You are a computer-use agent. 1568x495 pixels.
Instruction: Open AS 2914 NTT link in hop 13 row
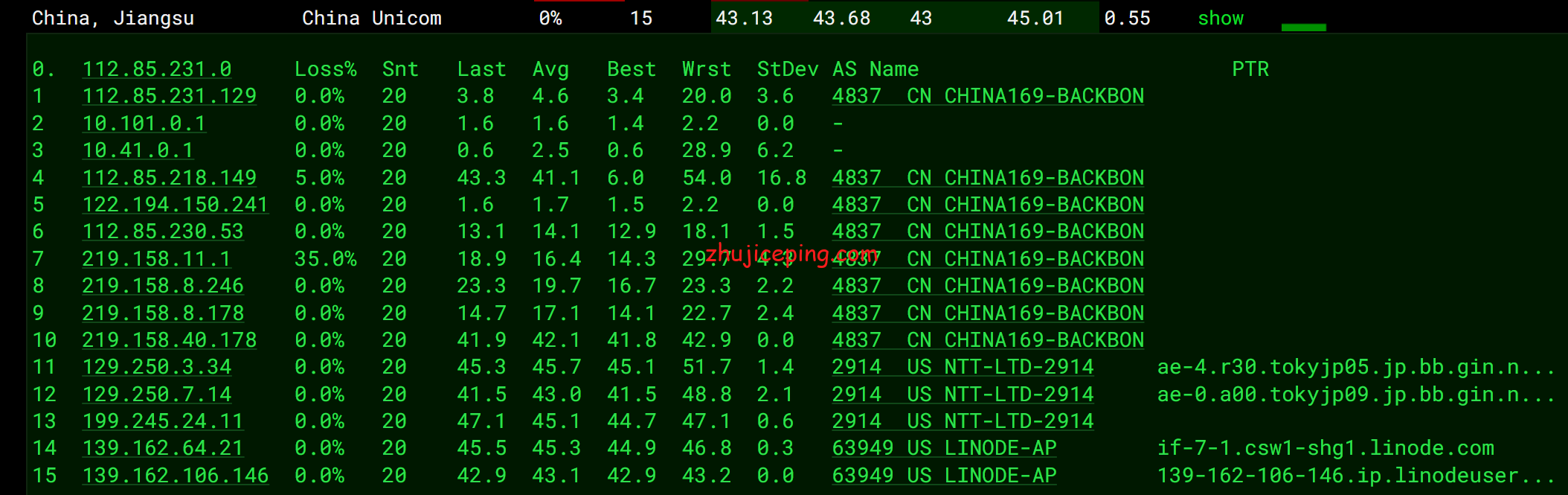963,421
